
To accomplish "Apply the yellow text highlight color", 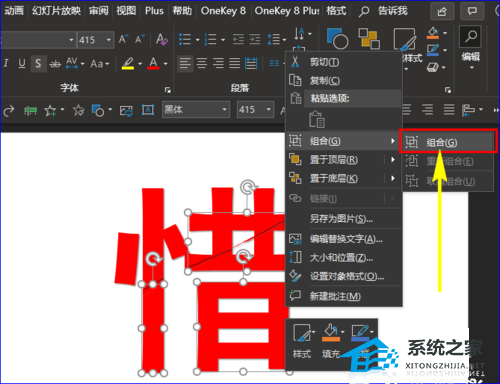I will click(x=128, y=63).
